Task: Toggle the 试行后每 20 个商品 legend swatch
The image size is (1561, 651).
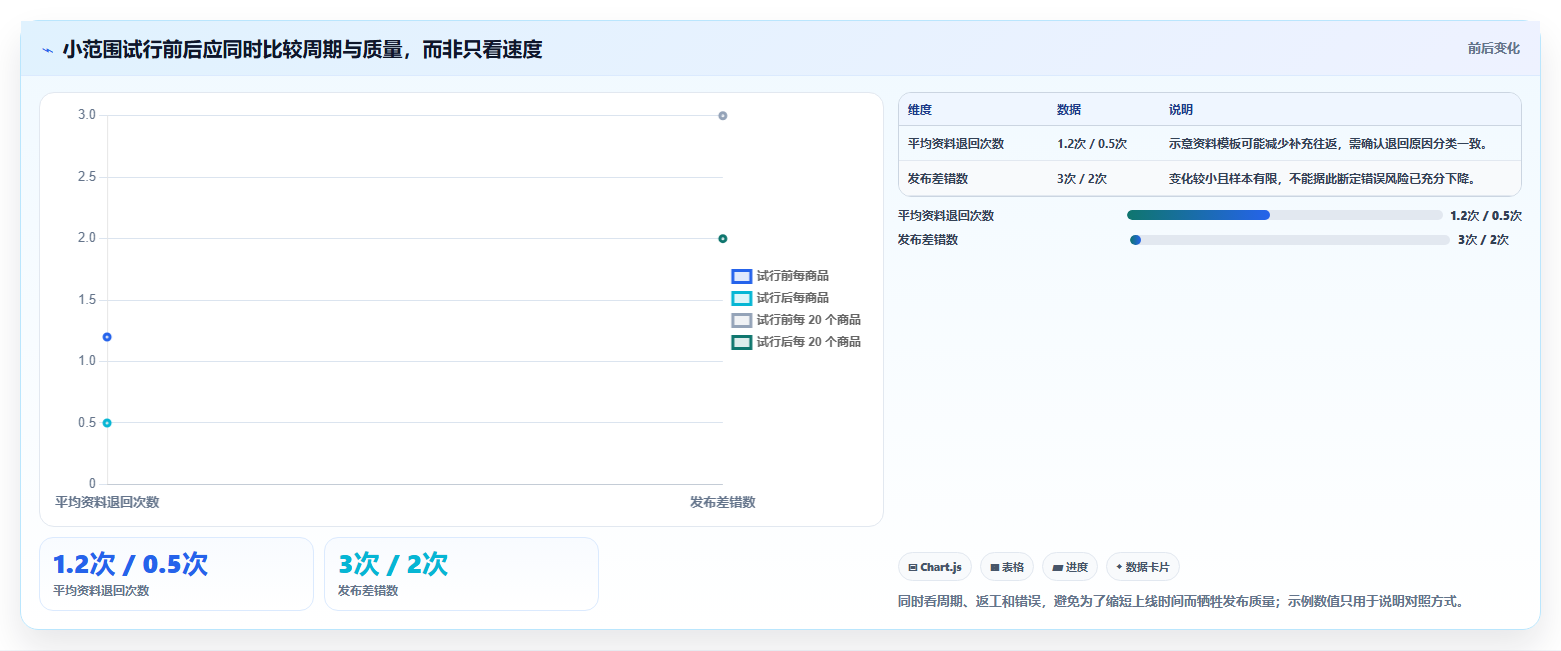Action: tap(741, 342)
